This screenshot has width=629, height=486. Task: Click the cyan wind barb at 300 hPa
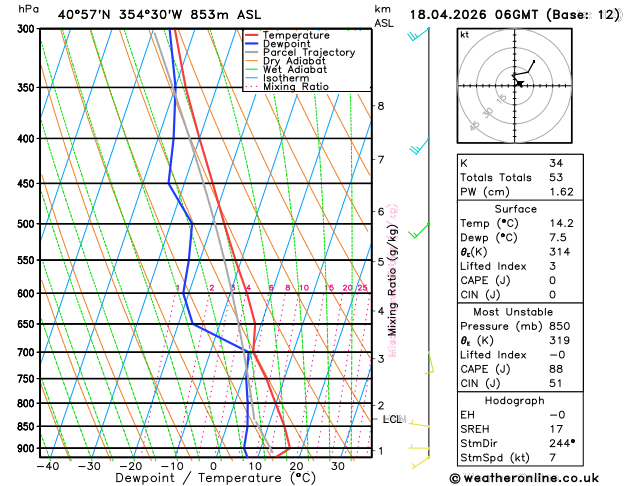click(419, 34)
